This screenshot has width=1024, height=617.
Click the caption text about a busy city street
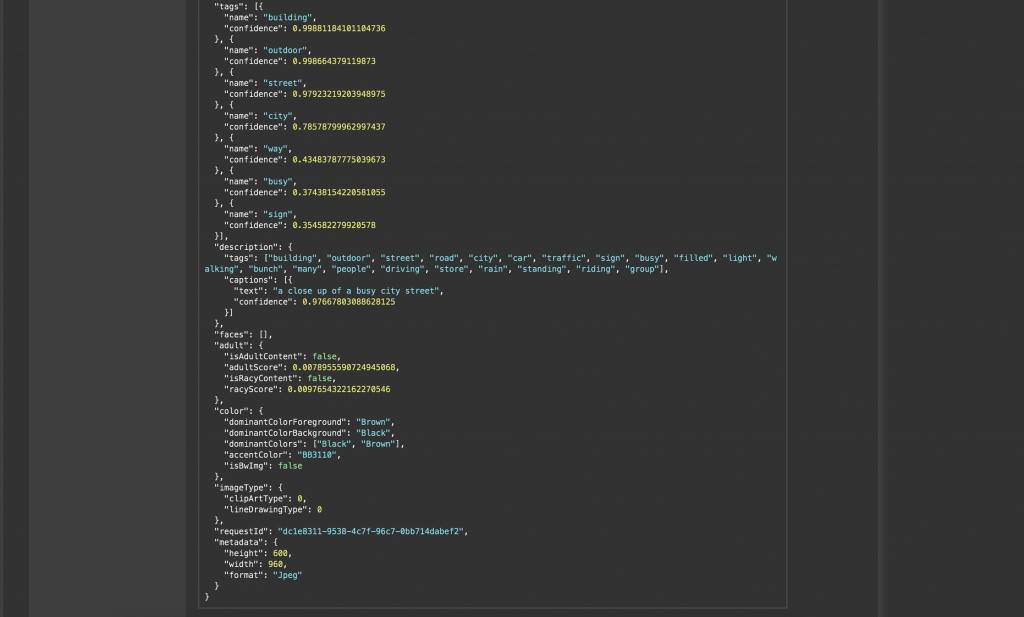pos(358,291)
